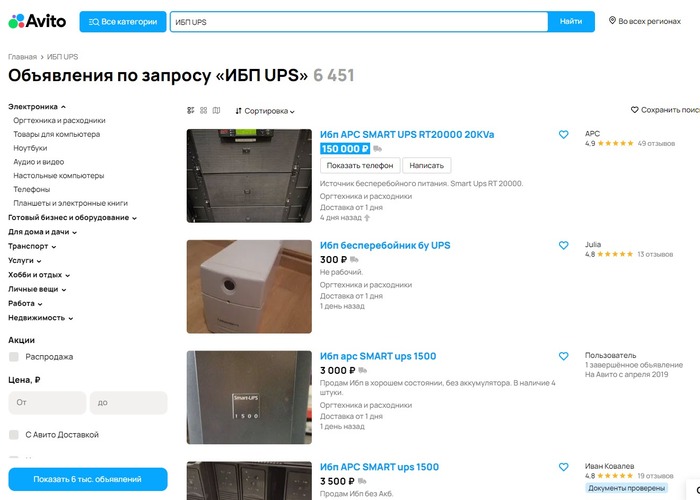Add Ибп бесперебойник бу UPS to favorites
This screenshot has width=700, height=500.
563,245
